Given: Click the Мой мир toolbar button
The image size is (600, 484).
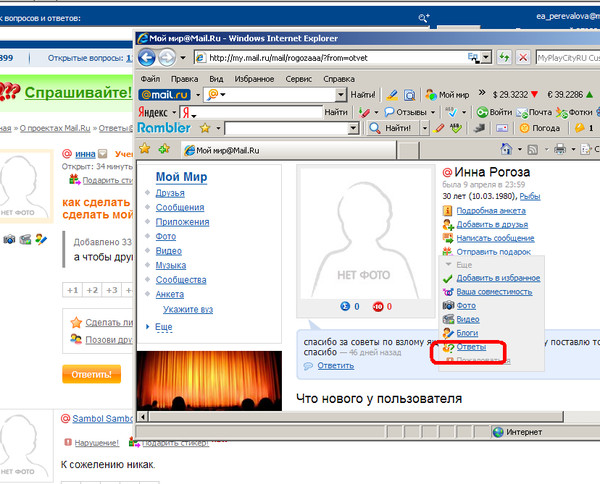Looking at the screenshot, I should (447, 95).
